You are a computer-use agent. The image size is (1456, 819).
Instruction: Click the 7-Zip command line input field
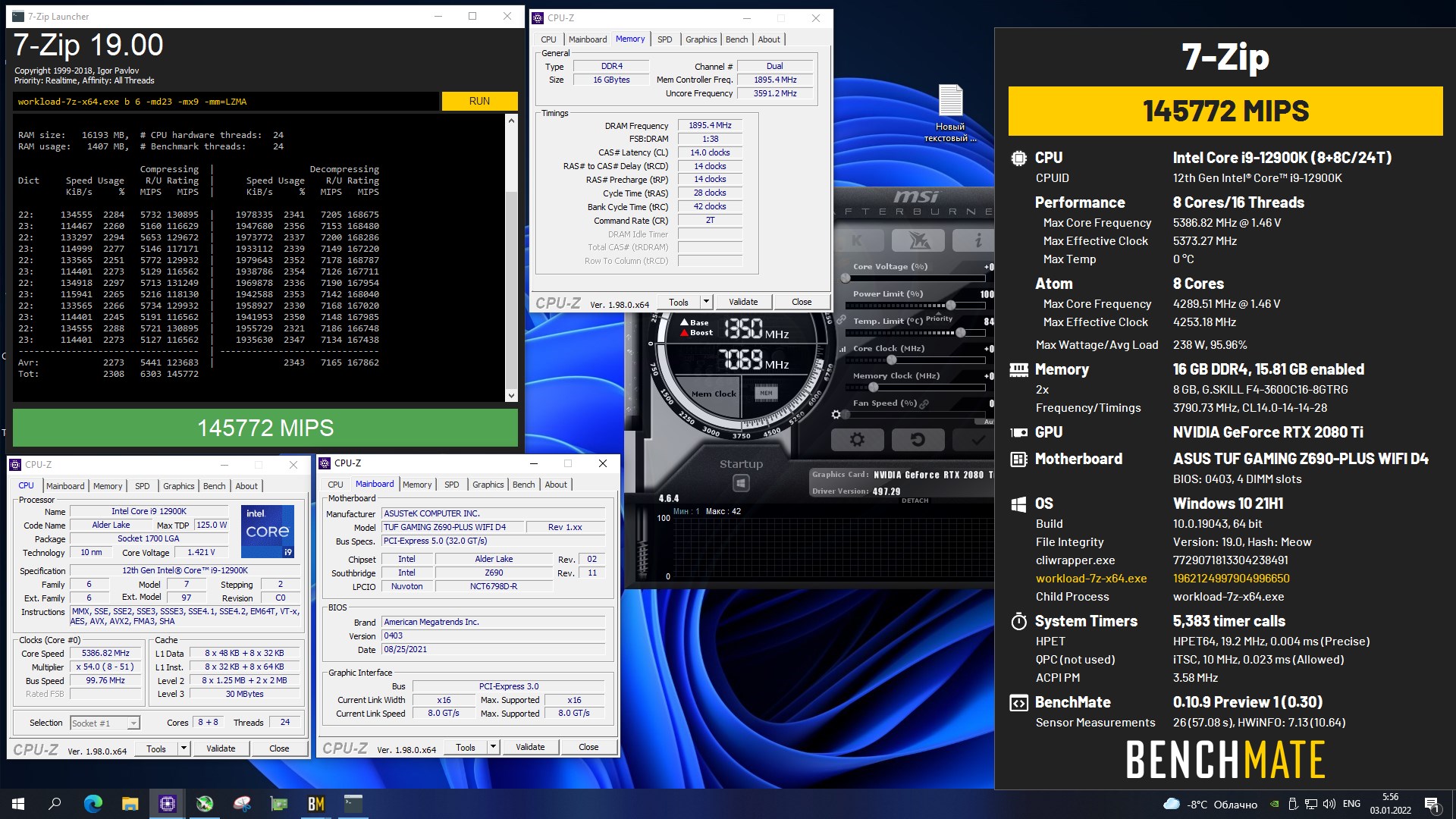pos(226,102)
